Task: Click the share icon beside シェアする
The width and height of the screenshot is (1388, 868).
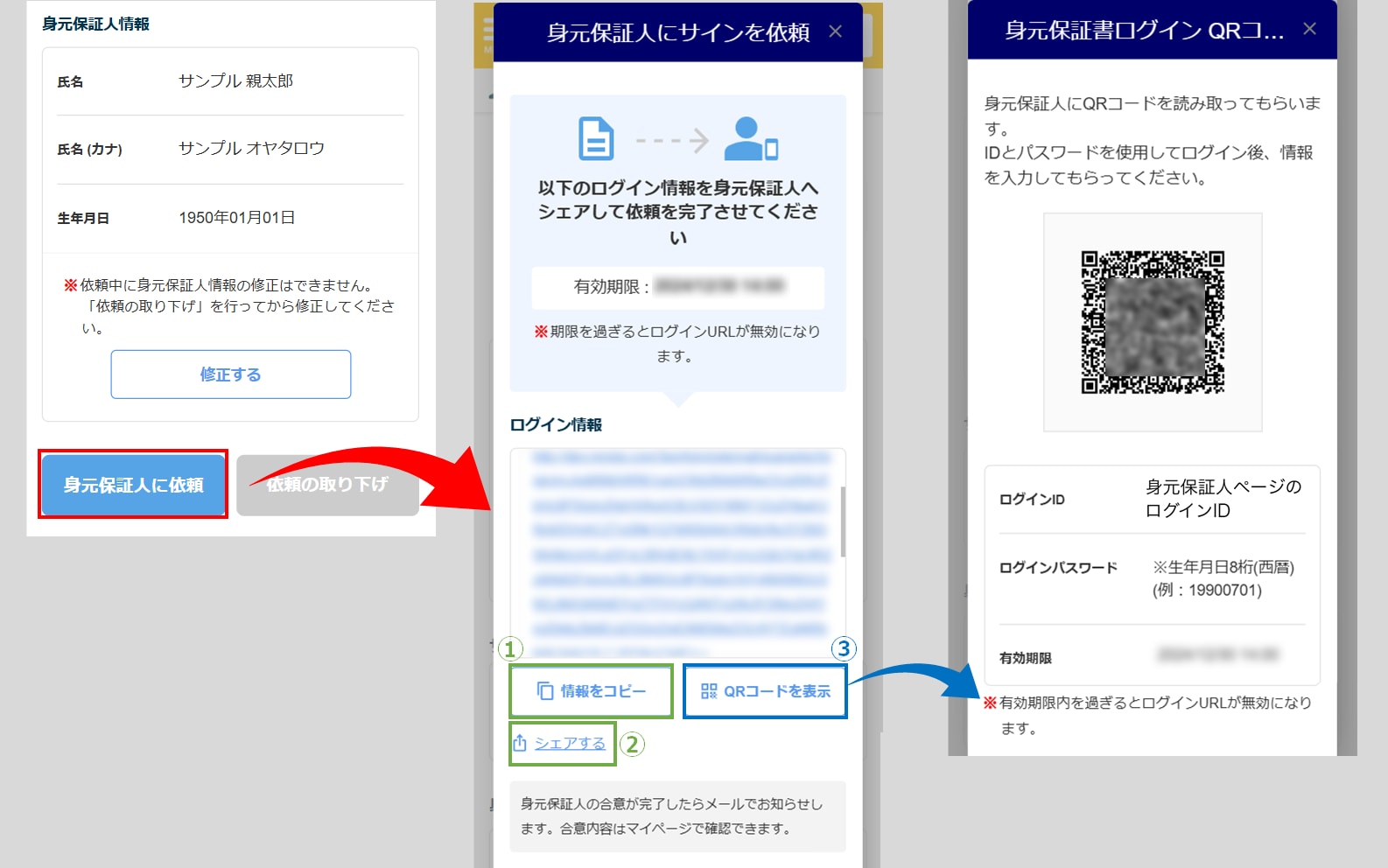Action: 520,743
